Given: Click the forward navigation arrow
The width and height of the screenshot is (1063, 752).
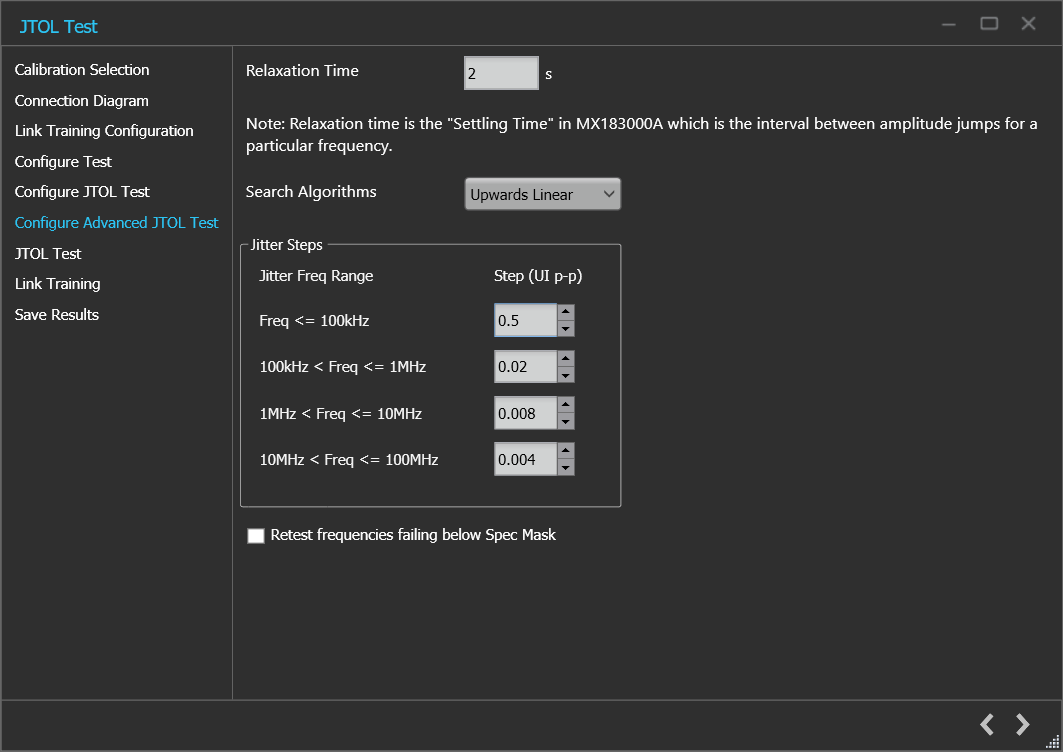Looking at the screenshot, I should (x=1022, y=724).
